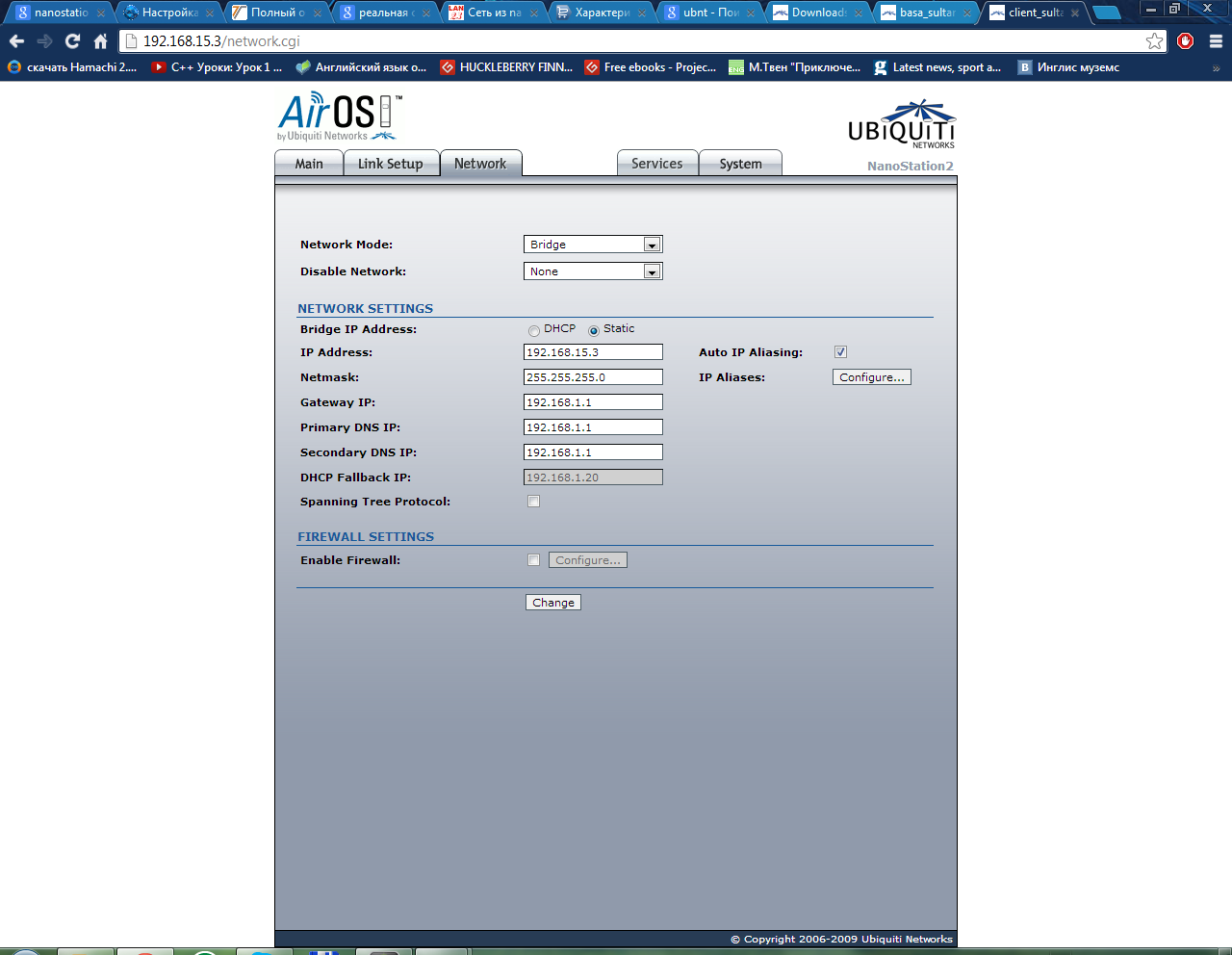The image size is (1232, 955).
Task: Open the Main tab in AirOS
Action: pos(309,164)
